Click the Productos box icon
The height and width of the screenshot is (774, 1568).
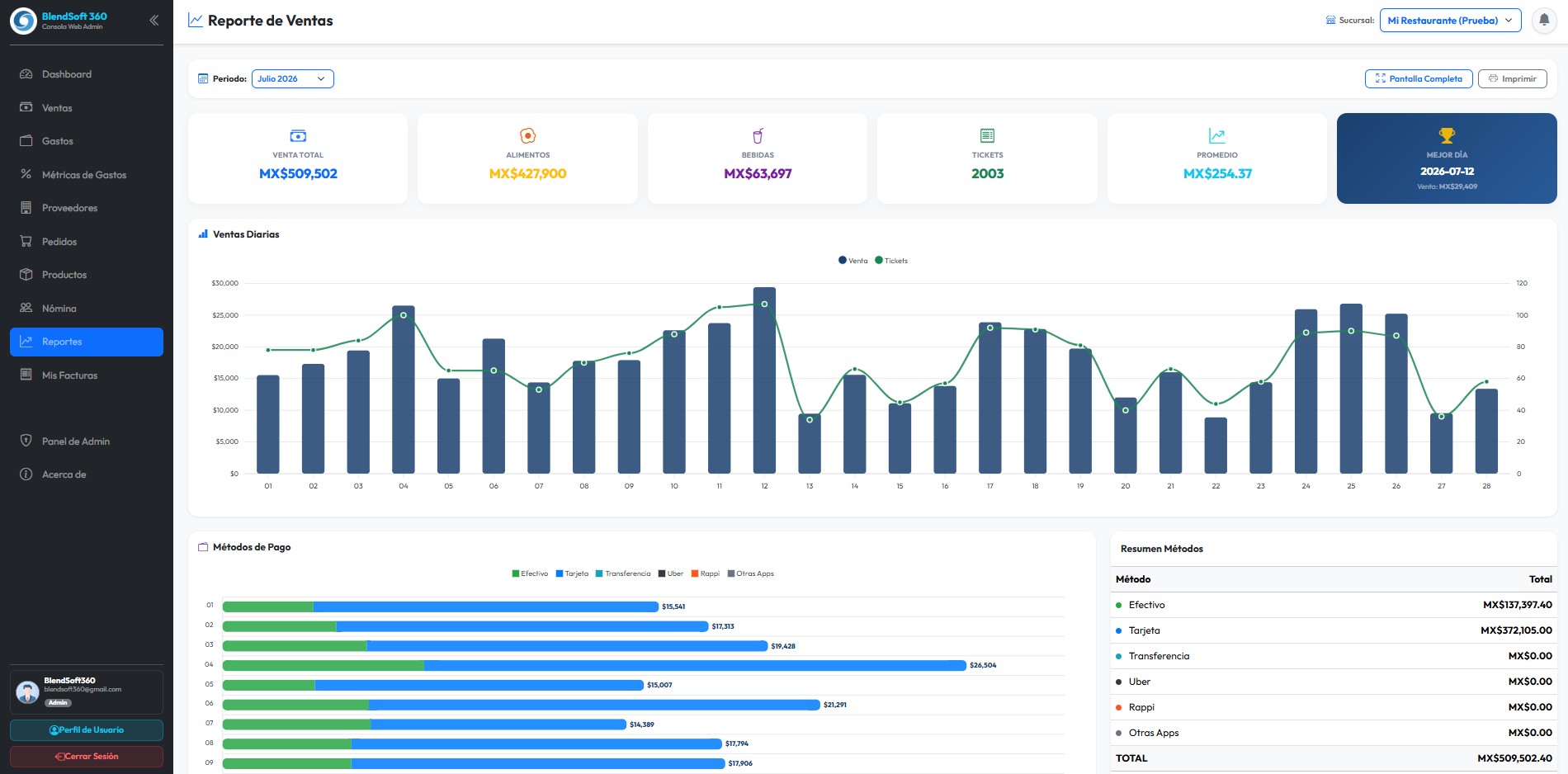point(26,275)
